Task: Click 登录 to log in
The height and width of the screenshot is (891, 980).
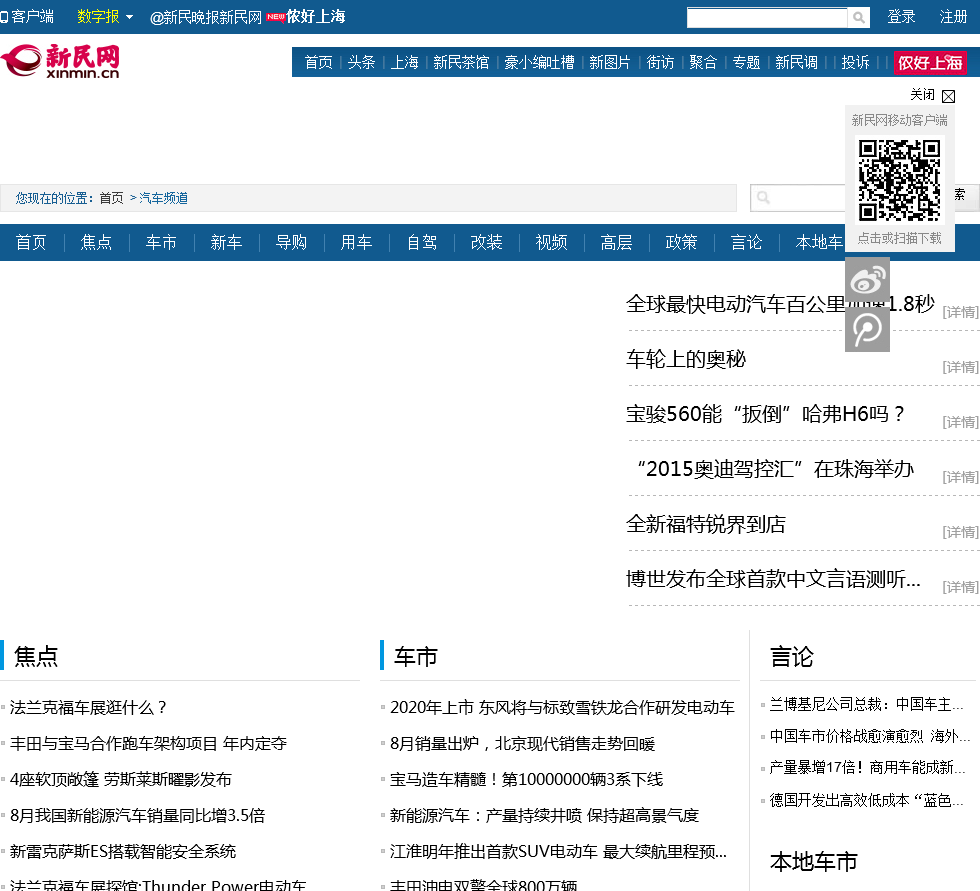Action: (901, 17)
